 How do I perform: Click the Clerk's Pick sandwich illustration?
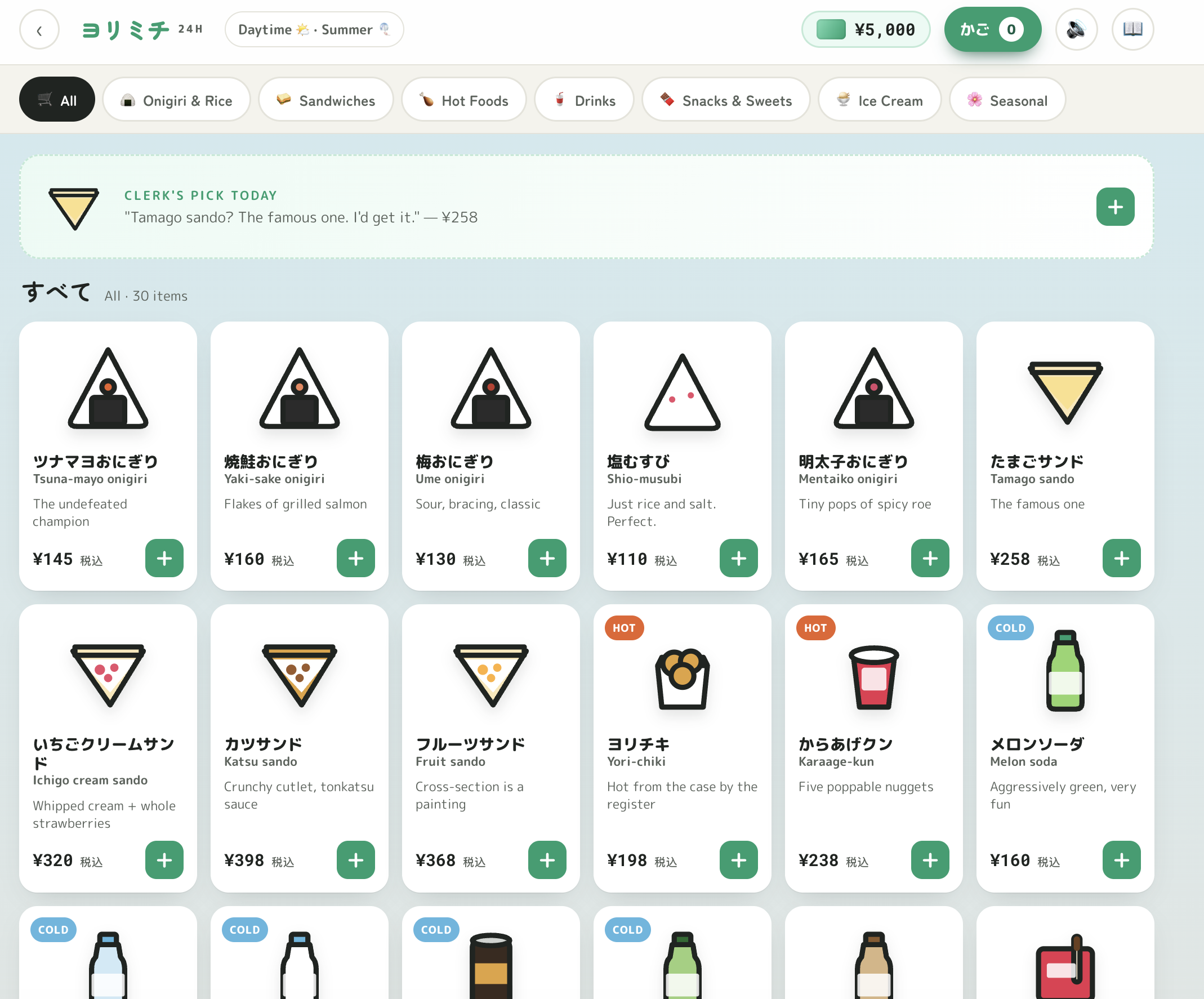(74, 208)
